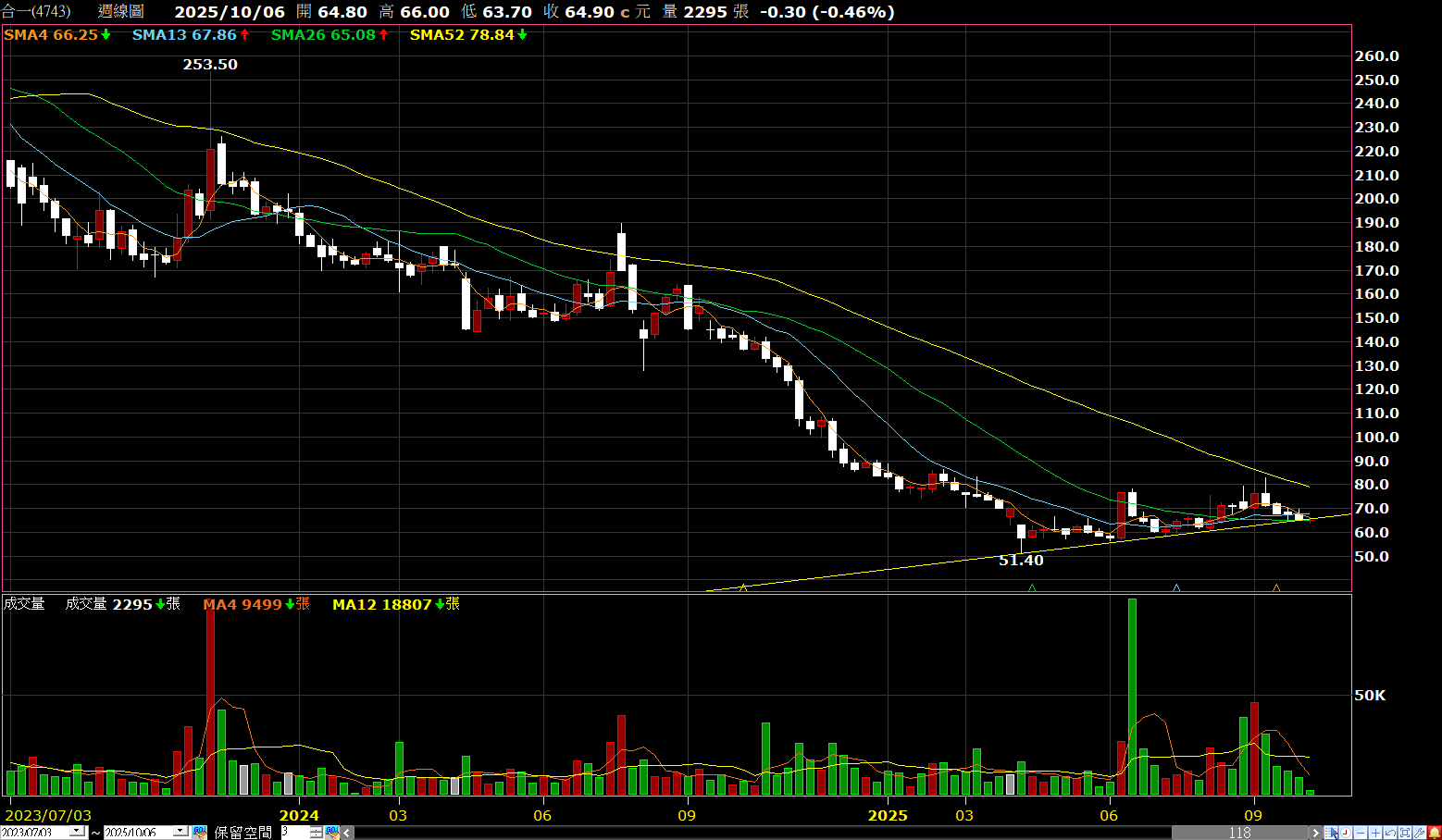
Task: Click the low price 63.70 in header
Action: 507,12
